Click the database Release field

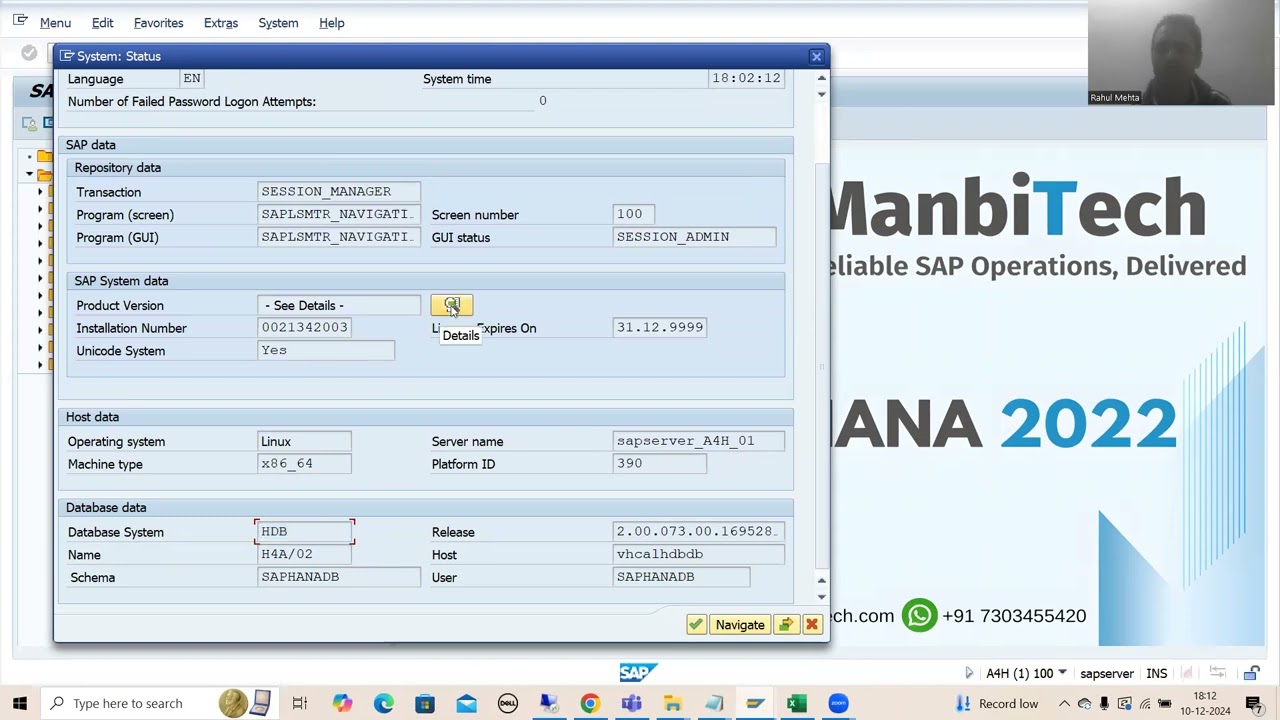(699, 532)
